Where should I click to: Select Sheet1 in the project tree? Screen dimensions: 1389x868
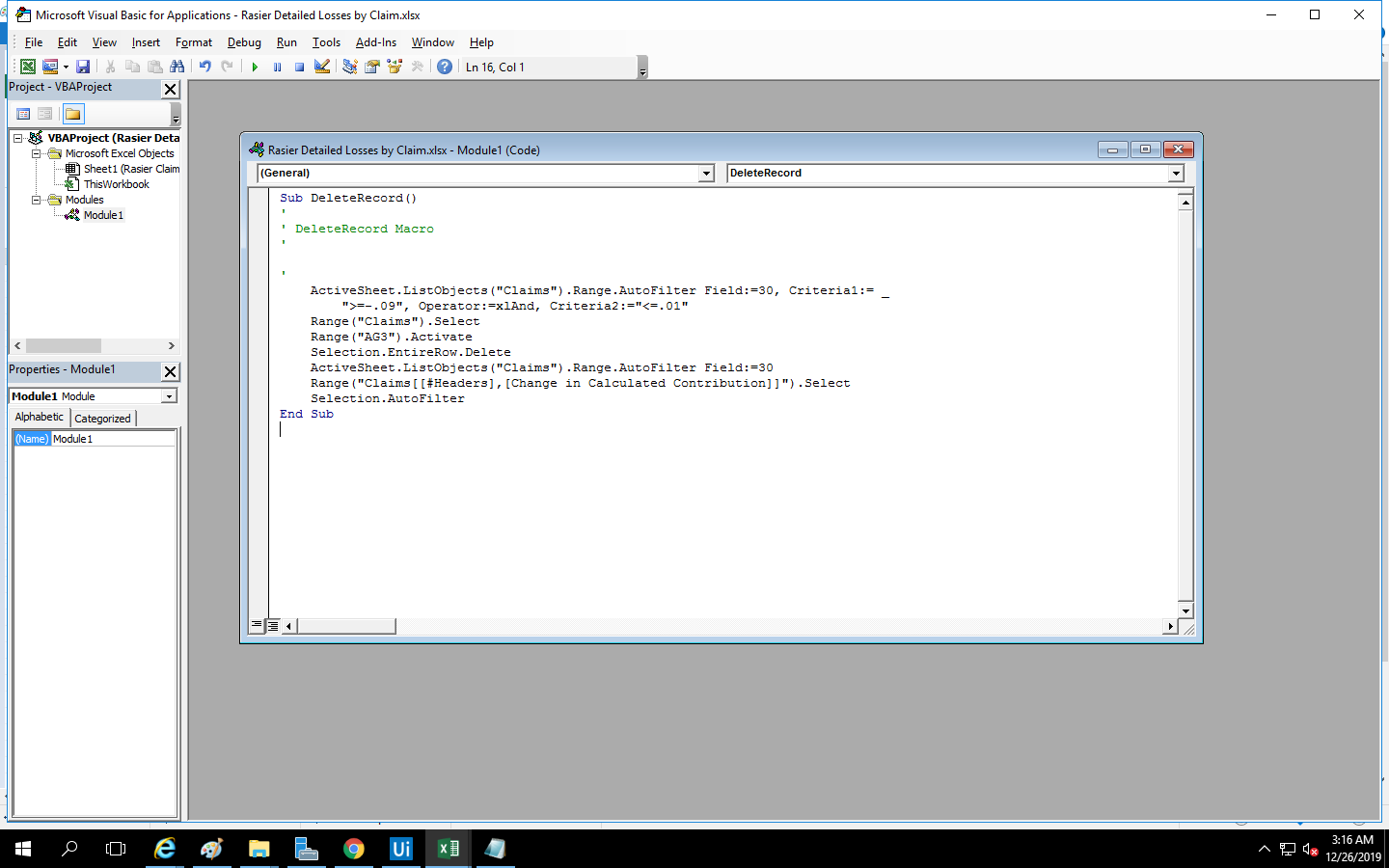click(131, 169)
